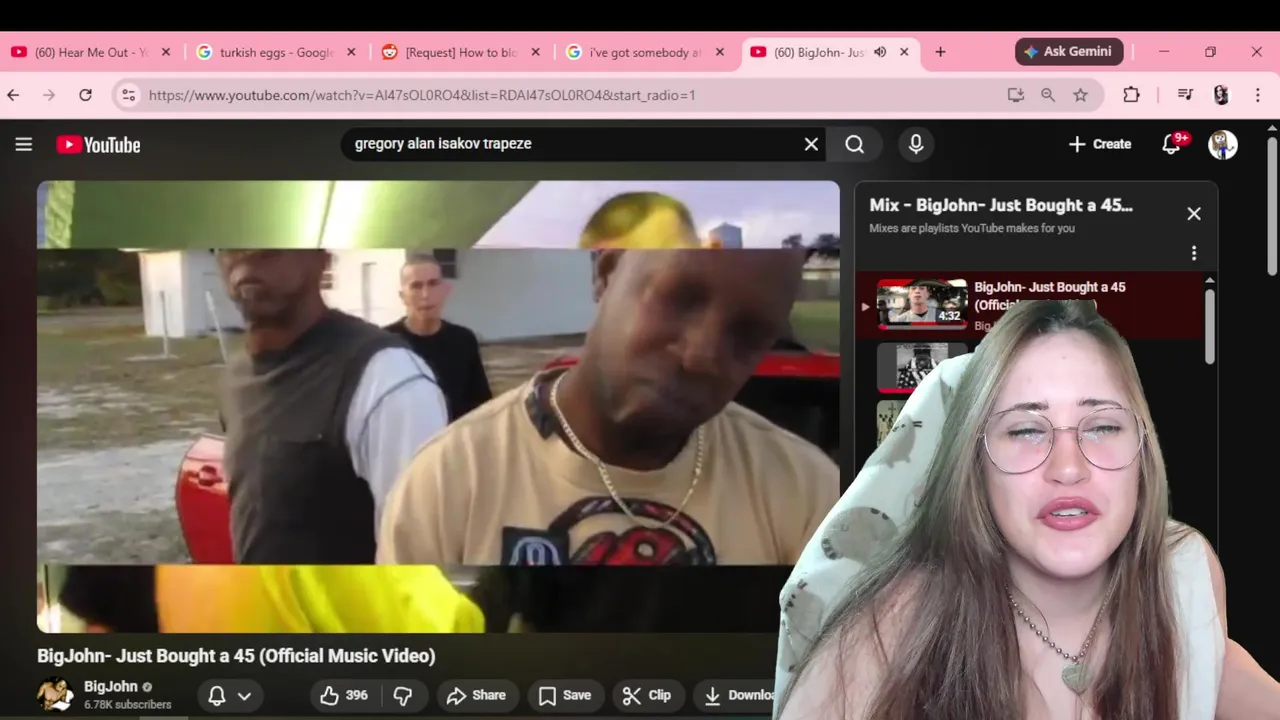
Task: Open the Create button
Action: point(1100,144)
